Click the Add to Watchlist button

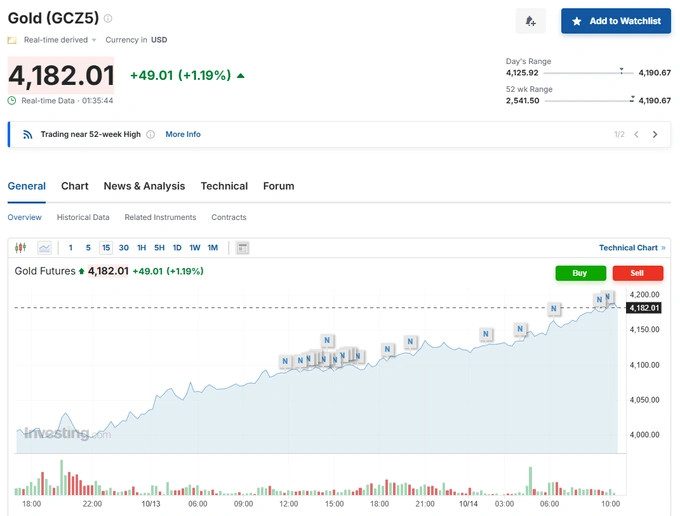[x=615, y=21]
